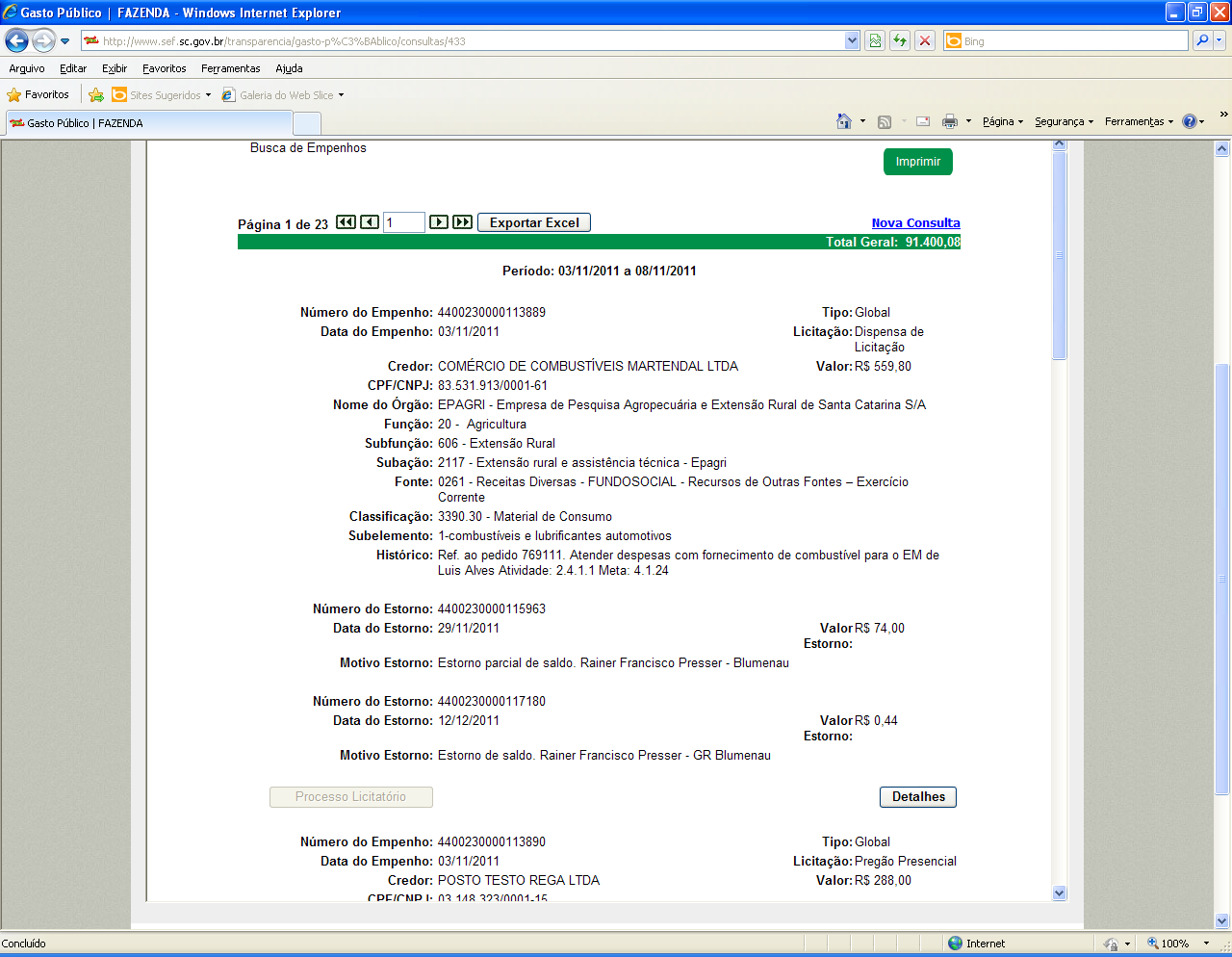Click the Home page icon
Image resolution: width=1232 pixels, height=957 pixels.
tap(844, 121)
